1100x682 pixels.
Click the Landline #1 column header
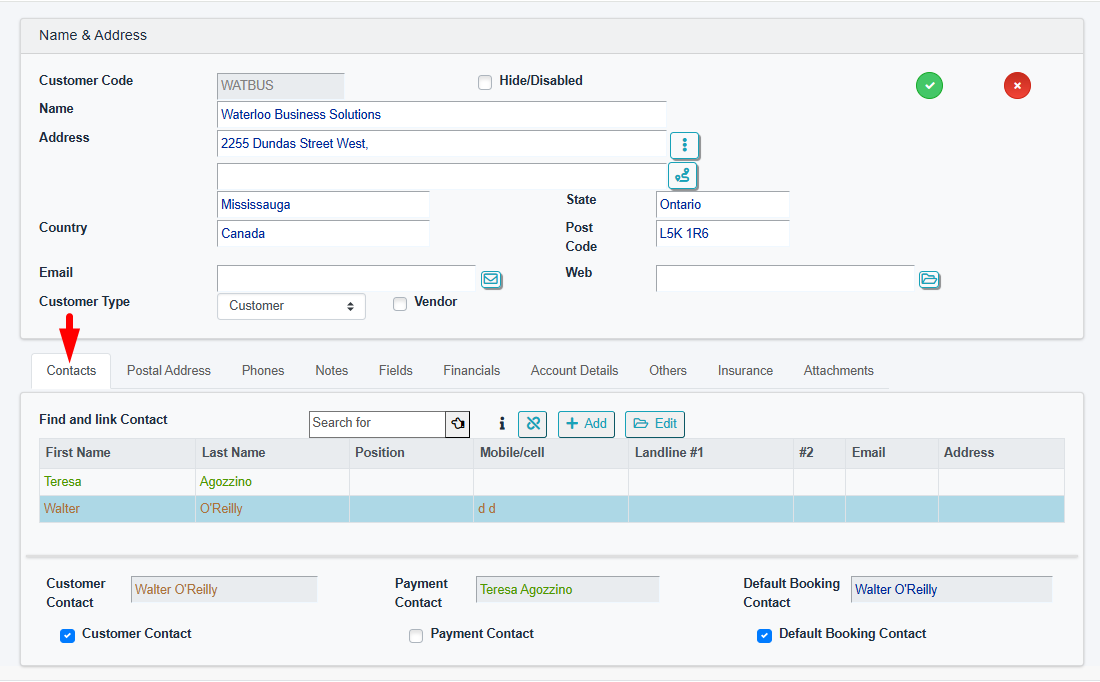point(711,453)
